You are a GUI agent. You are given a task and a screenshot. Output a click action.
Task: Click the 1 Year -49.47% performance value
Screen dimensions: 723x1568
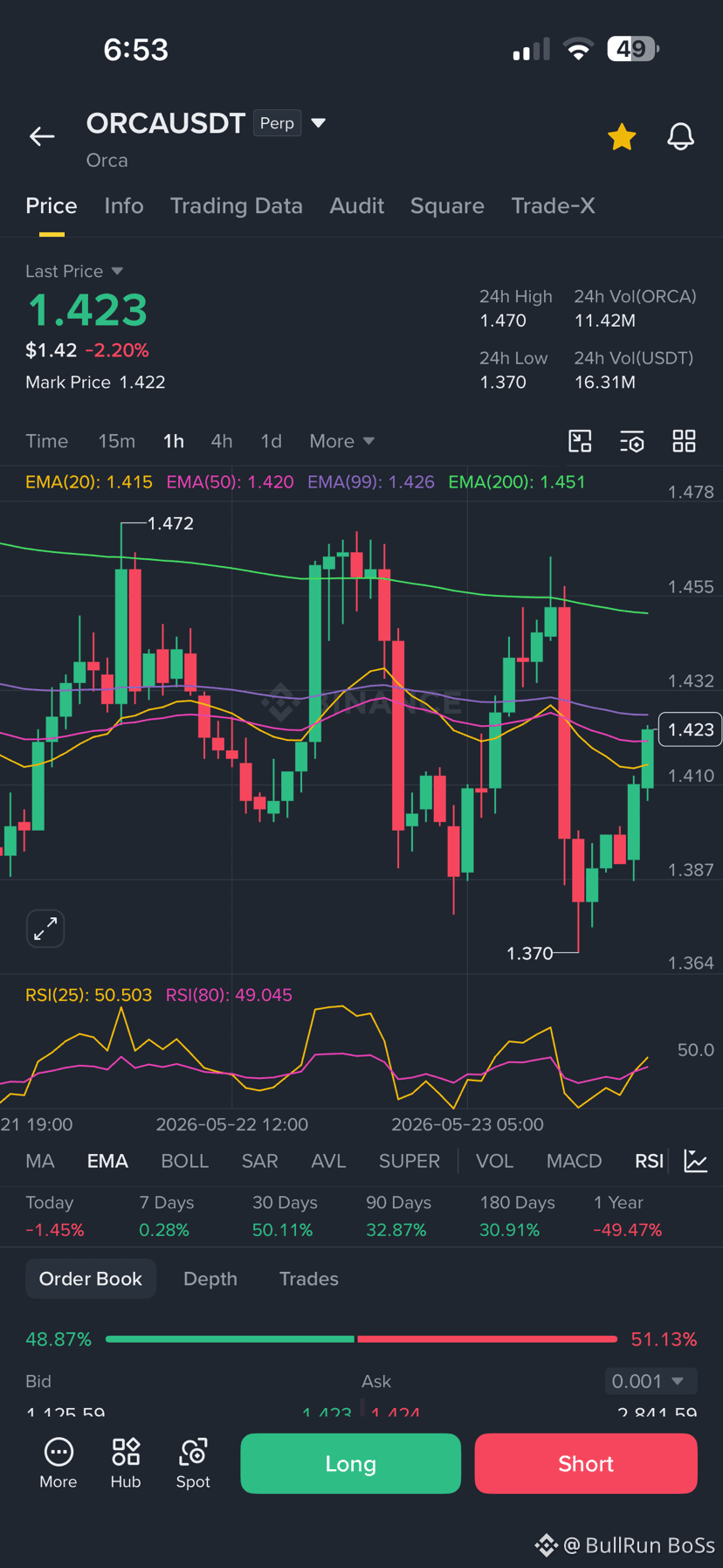pos(628,1230)
